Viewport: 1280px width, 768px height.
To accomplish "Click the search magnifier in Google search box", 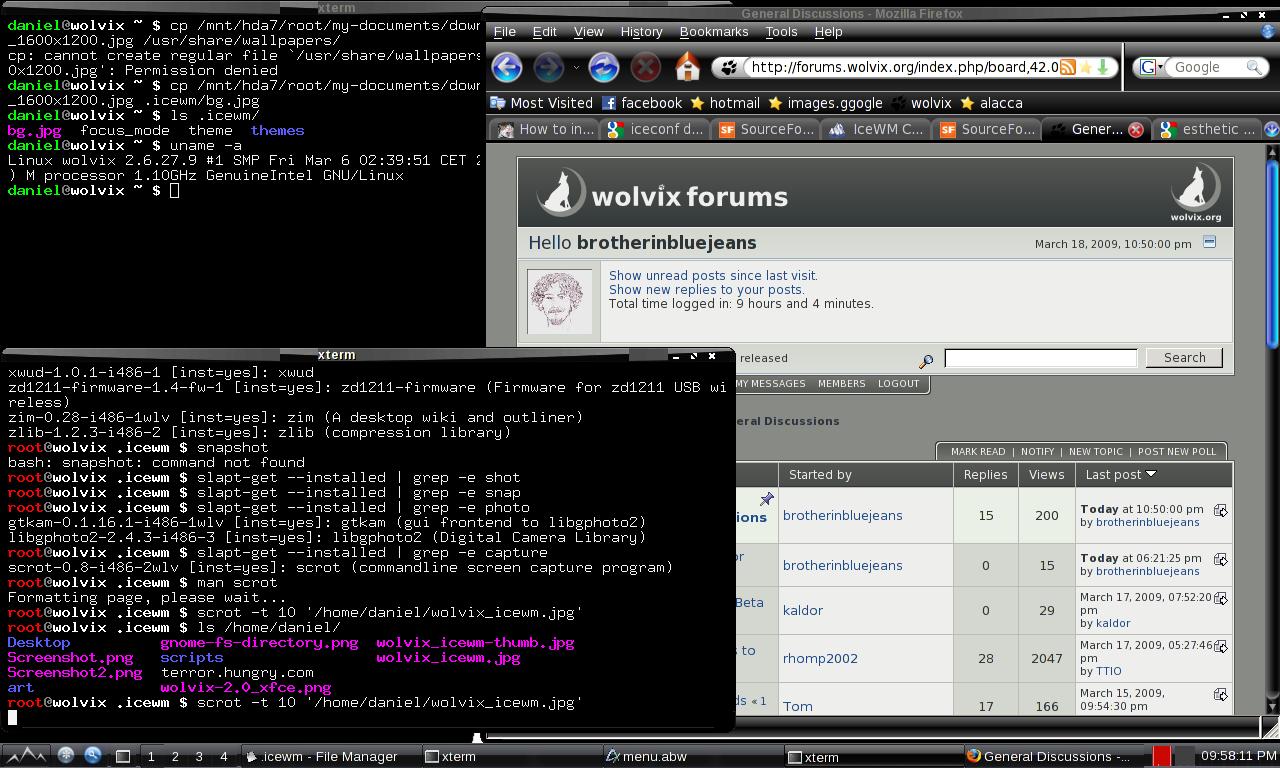I will (1253, 67).
